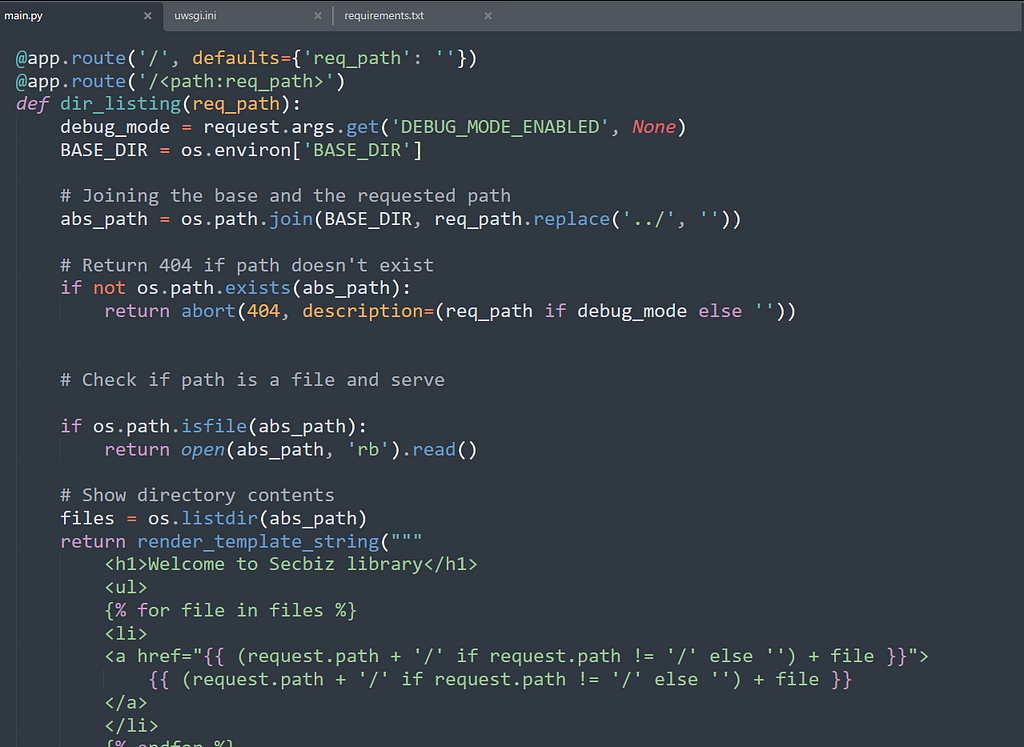Click the 'abort' function call

(208, 311)
